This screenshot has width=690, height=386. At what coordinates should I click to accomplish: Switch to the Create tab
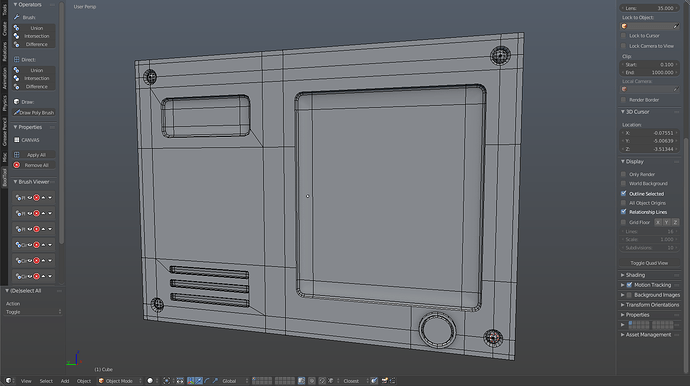[4, 29]
